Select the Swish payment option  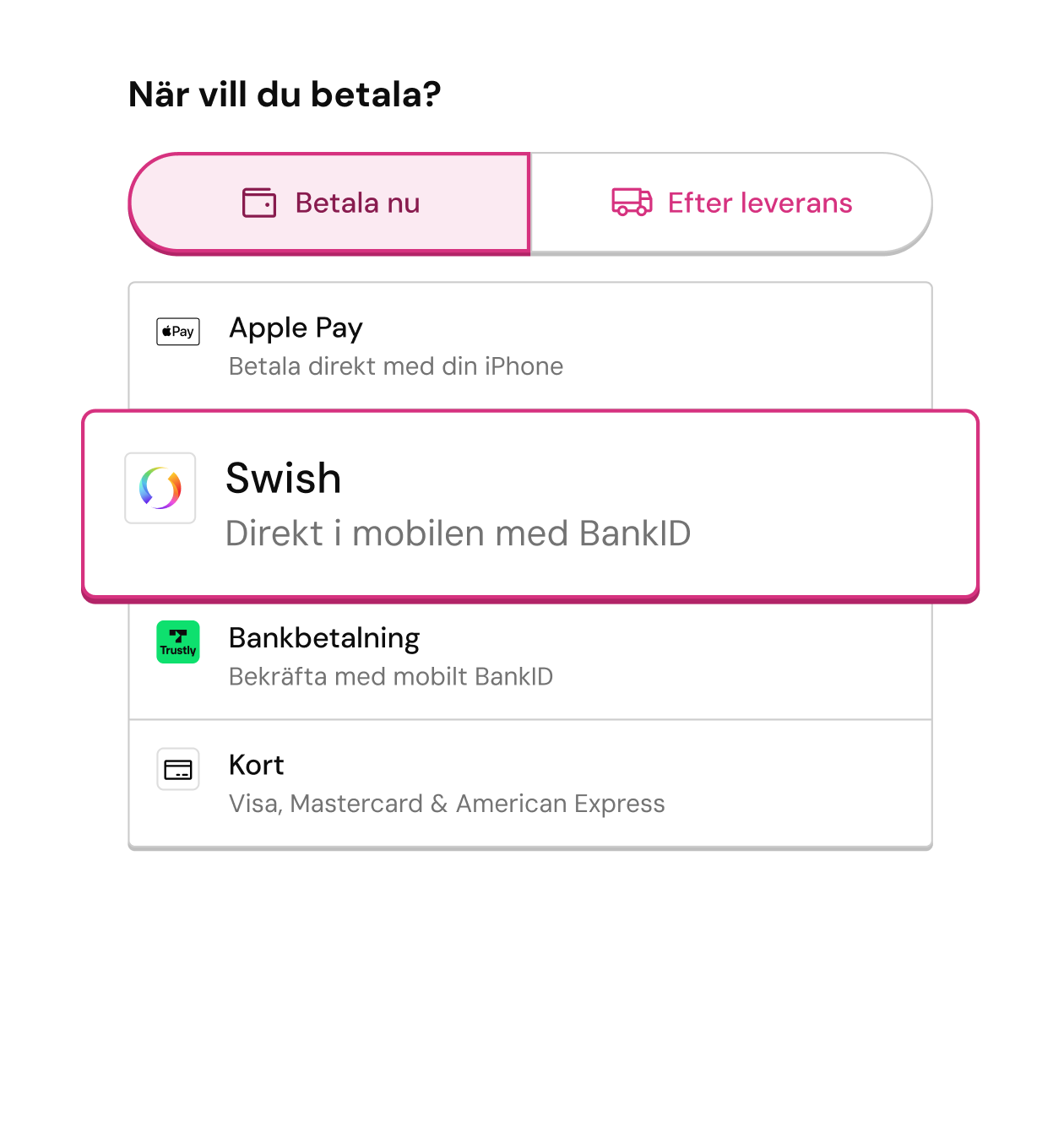(x=530, y=505)
